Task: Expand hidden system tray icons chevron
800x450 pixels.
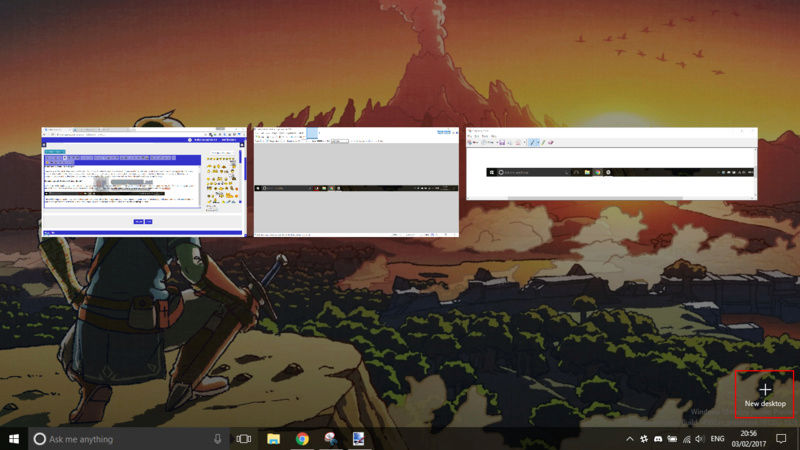Action: [630, 439]
